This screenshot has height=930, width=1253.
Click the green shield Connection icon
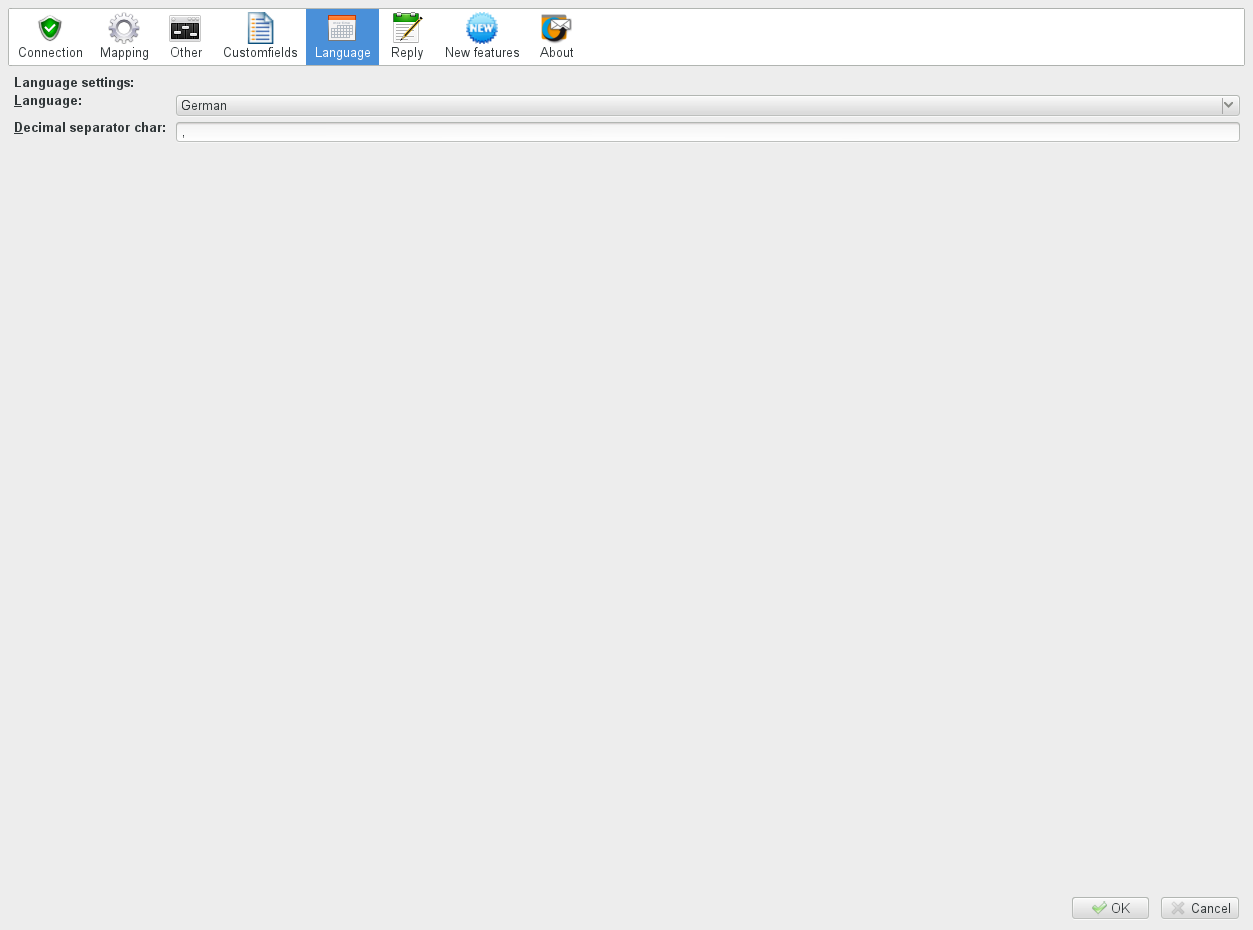[x=50, y=28]
